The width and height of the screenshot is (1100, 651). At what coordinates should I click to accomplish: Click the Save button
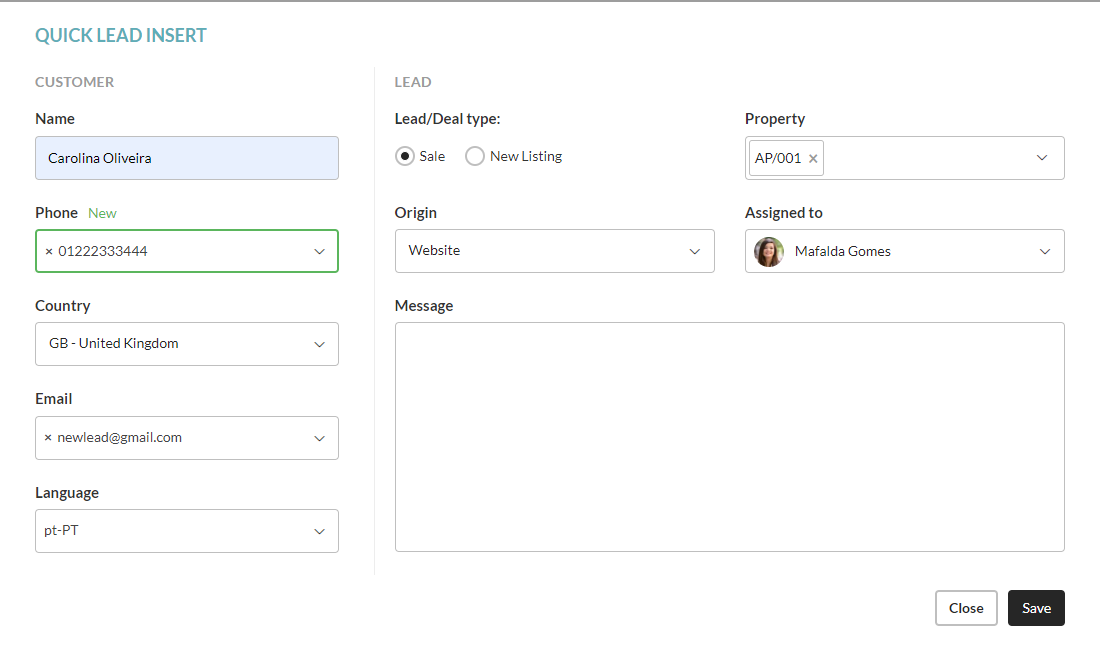(1036, 608)
